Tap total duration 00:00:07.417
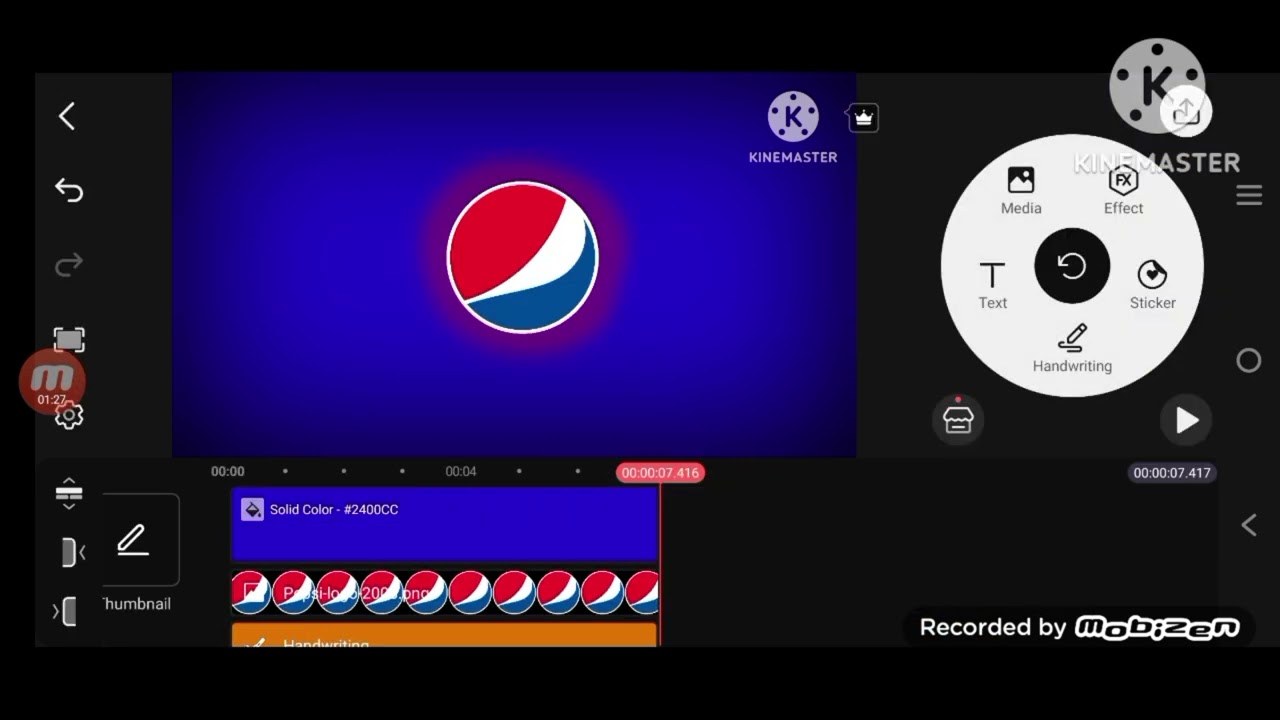1280x720 pixels. coord(1172,472)
